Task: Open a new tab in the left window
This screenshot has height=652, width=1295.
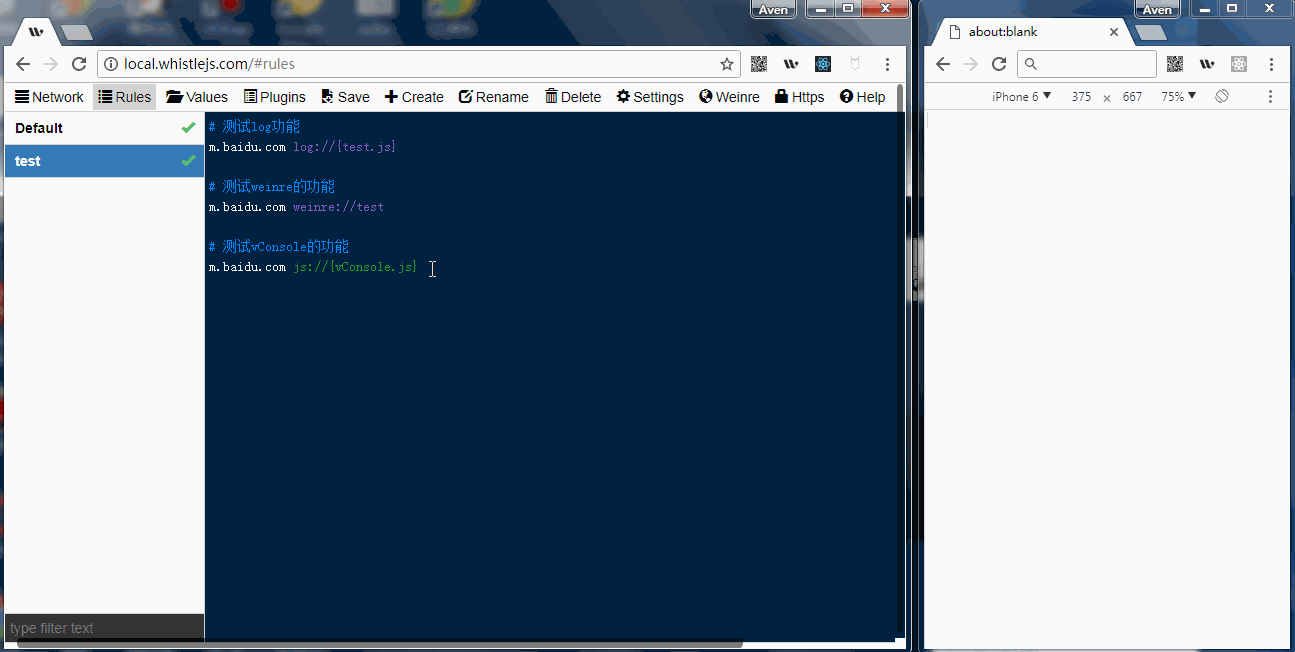Action: (77, 33)
